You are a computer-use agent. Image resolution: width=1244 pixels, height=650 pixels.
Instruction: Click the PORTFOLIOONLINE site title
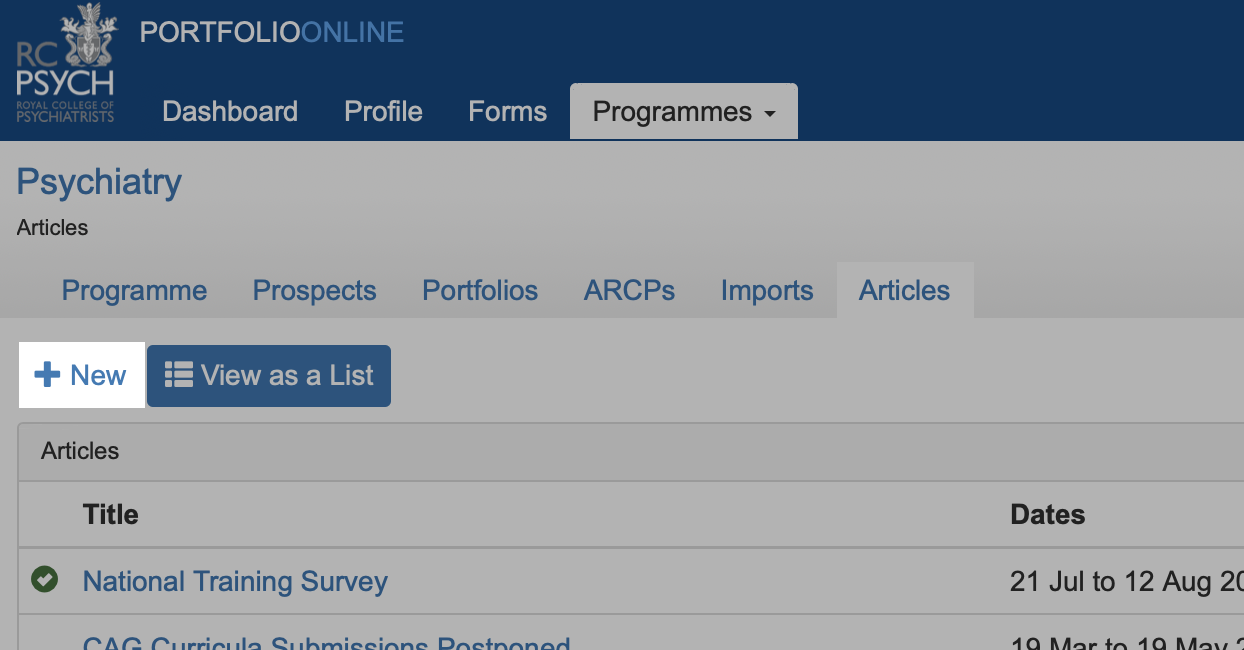[x=271, y=32]
